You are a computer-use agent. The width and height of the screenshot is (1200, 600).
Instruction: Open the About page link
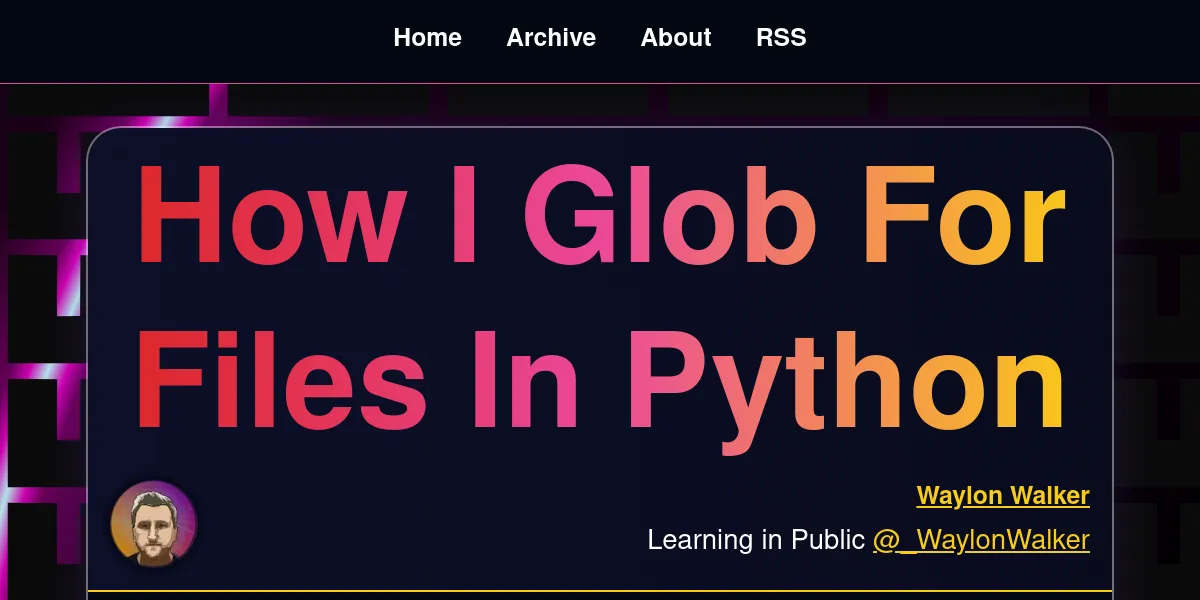[x=676, y=38]
